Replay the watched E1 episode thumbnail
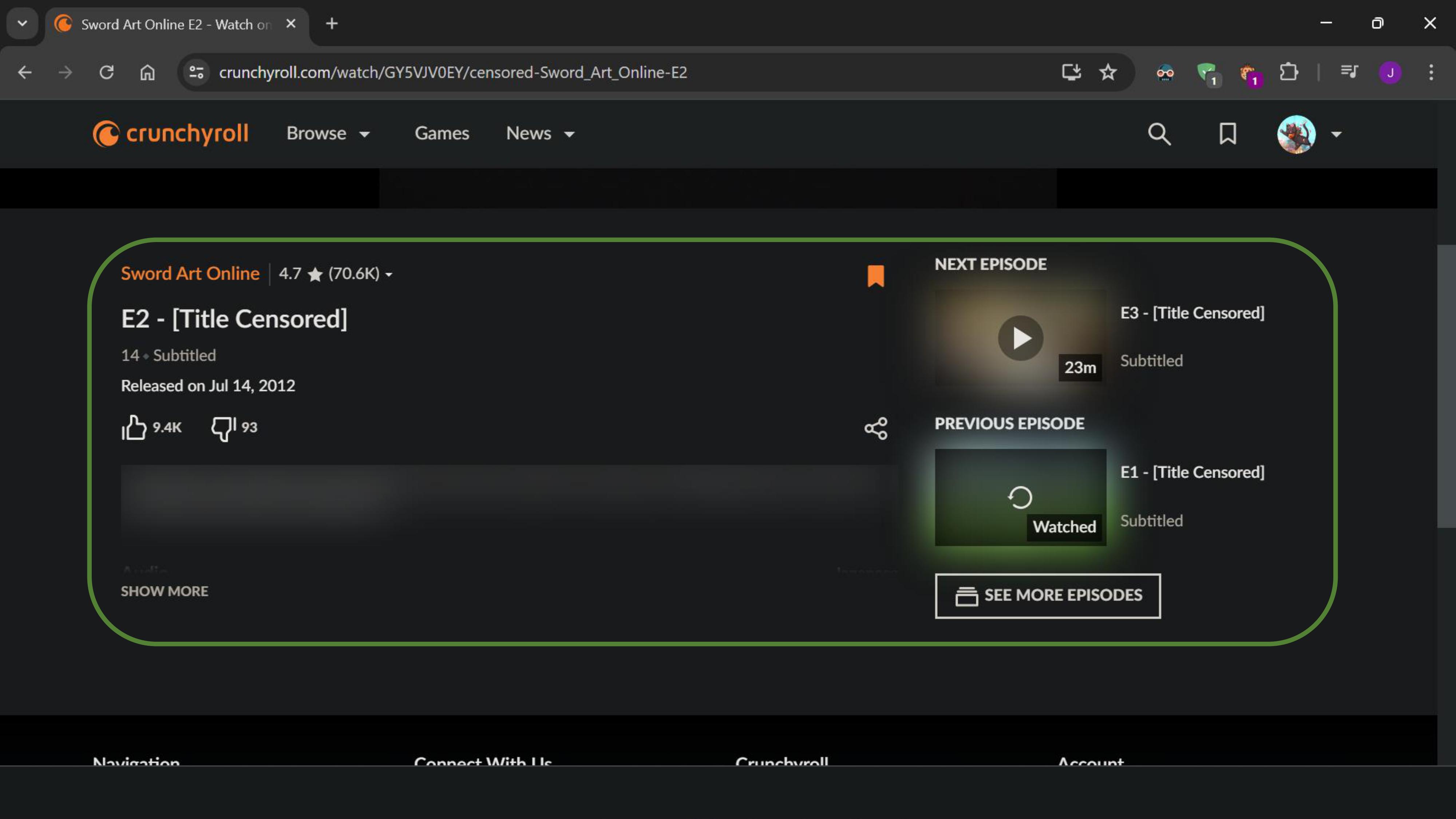 [x=1020, y=497]
